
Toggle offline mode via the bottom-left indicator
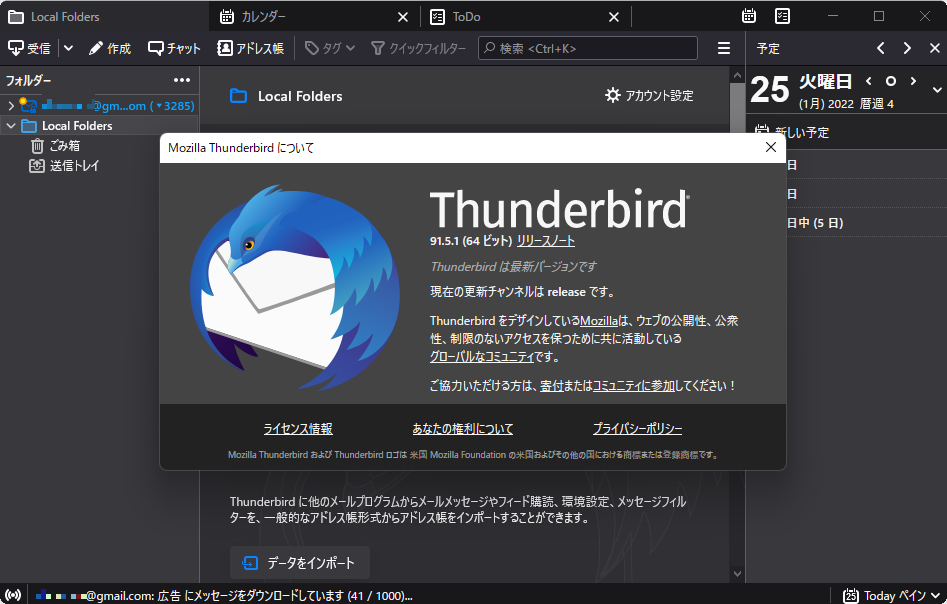click(14, 594)
